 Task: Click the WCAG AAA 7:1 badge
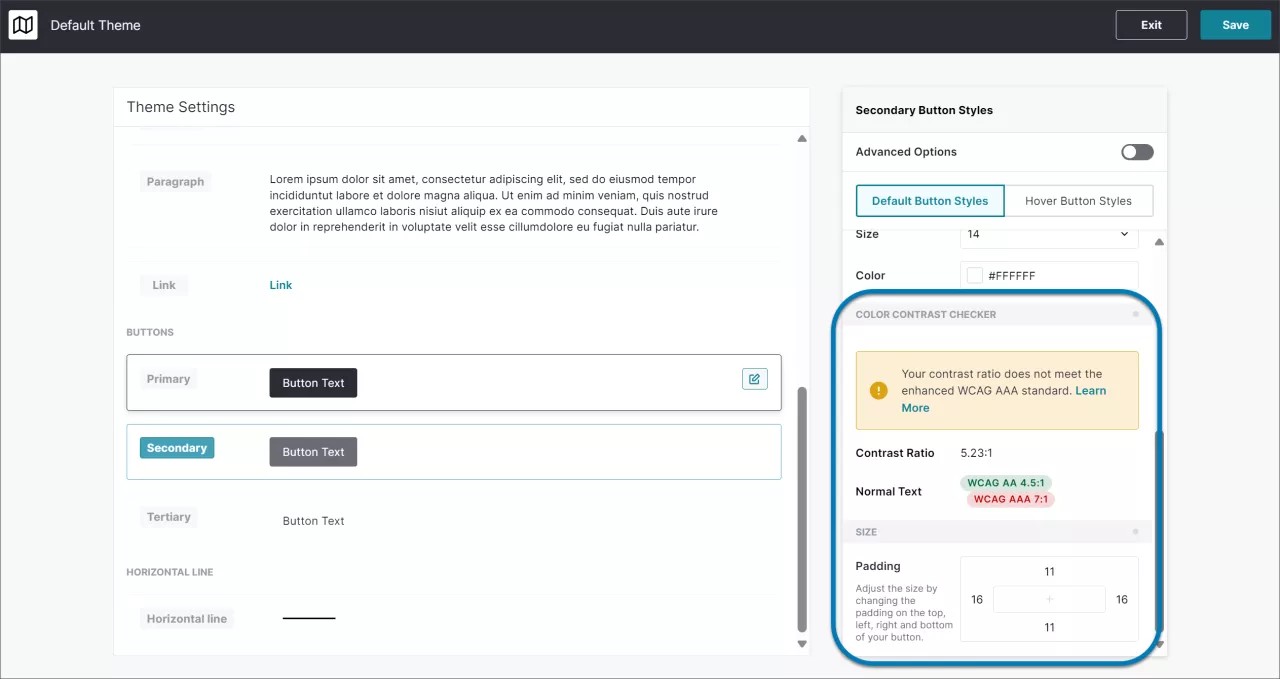pyautogui.click(x=1010, y=499)
